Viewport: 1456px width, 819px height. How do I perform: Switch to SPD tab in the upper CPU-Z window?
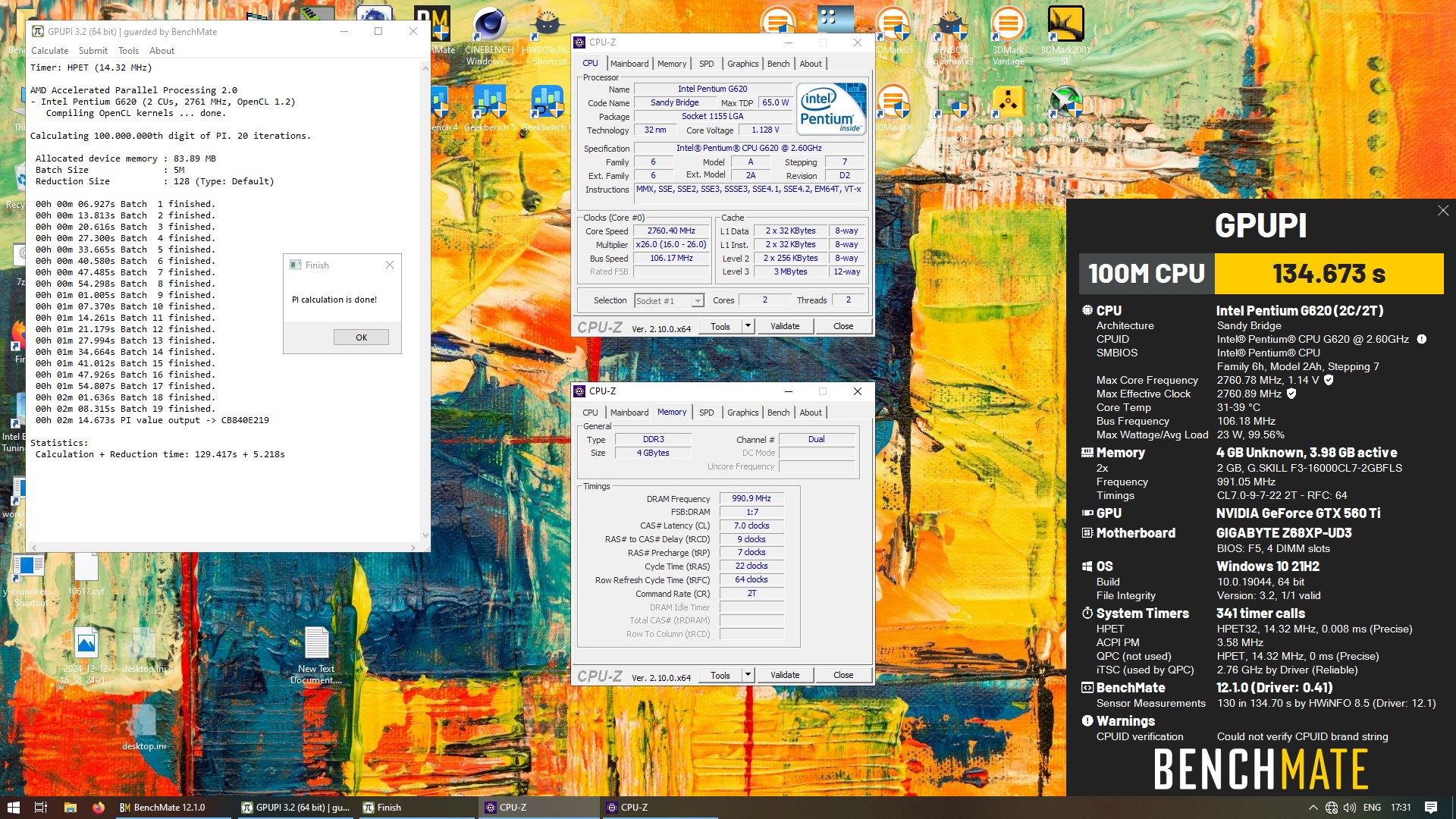(x=706, y=64)
